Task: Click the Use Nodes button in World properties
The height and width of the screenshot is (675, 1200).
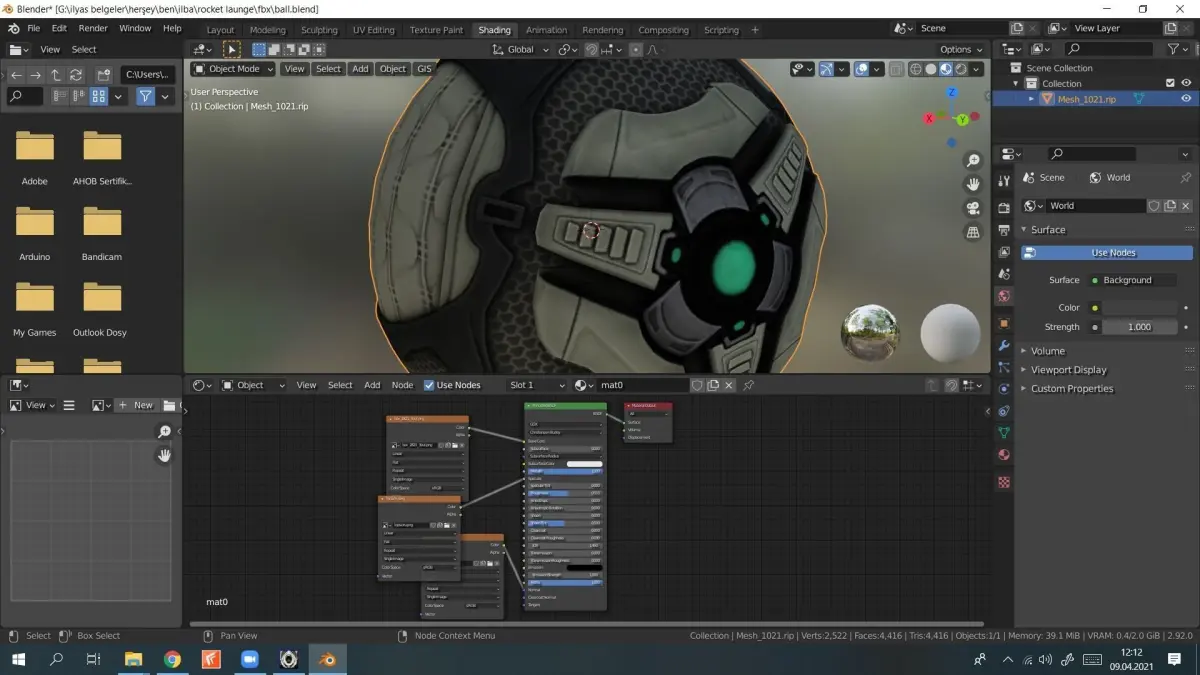Action: point(1112,253)
